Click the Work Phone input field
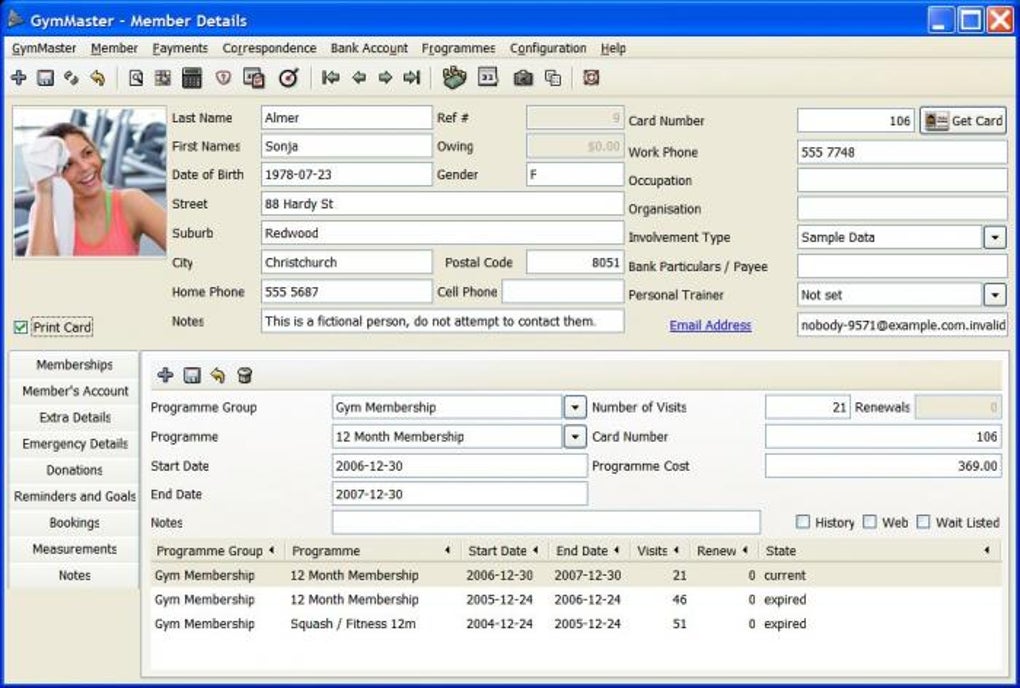Screen dimensions: 1020x688 point(901,152)
